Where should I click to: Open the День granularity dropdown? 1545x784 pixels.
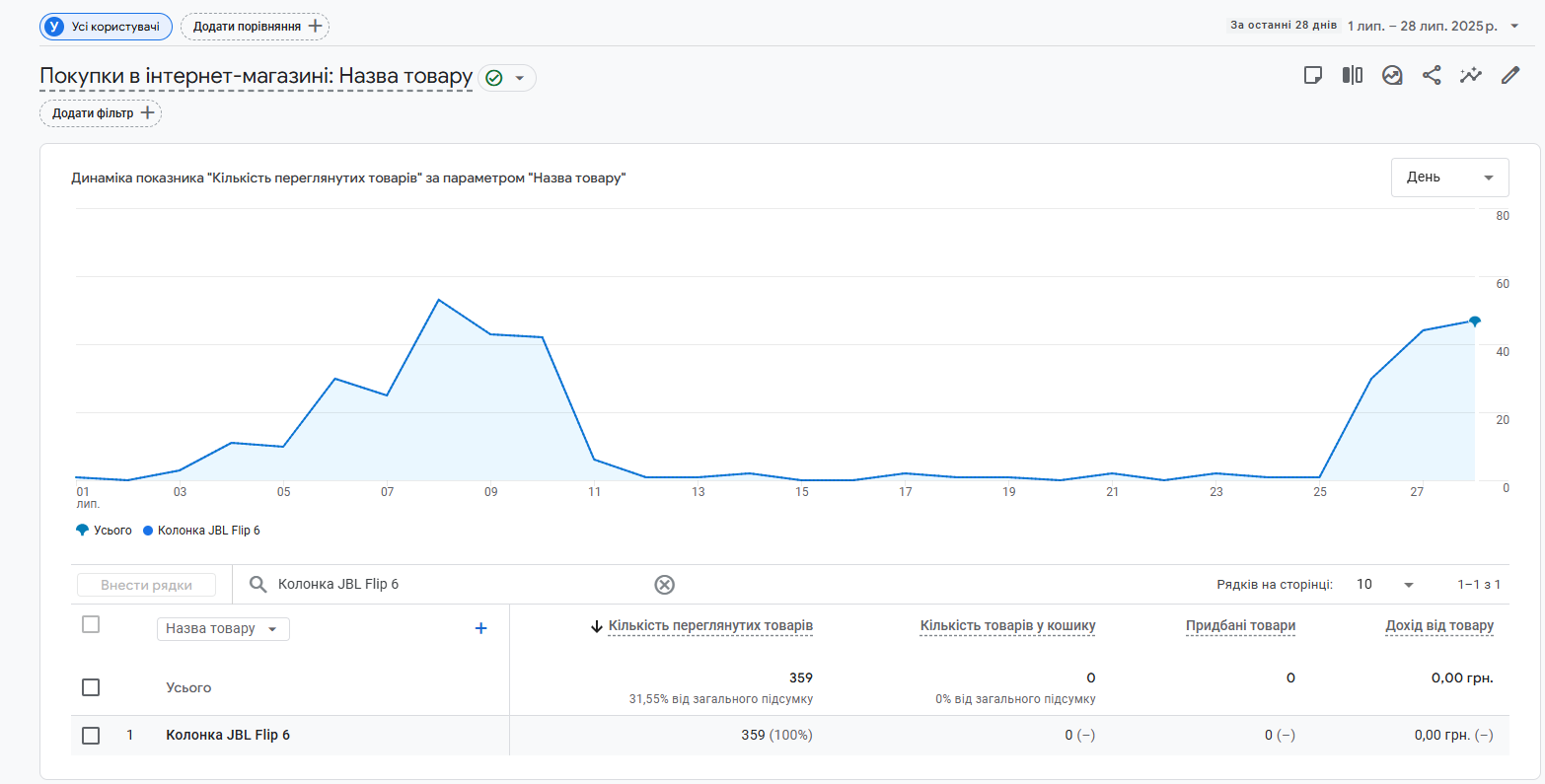click(x=1450, y=178)
